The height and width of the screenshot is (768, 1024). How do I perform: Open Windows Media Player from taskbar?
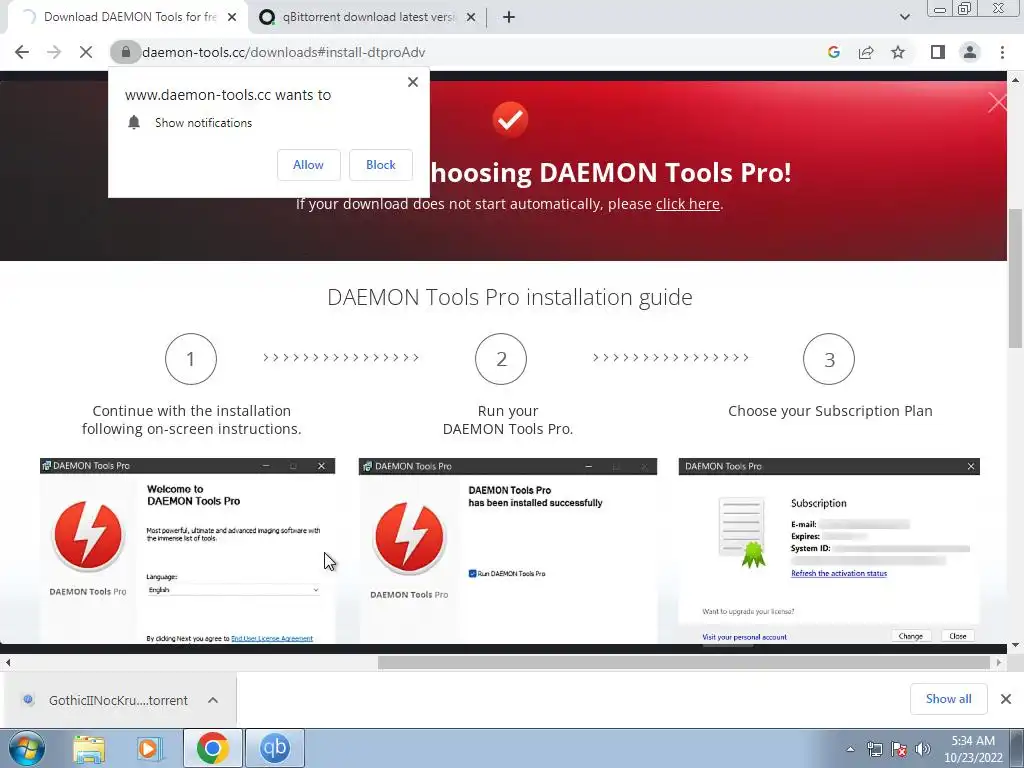click(149, 748)
